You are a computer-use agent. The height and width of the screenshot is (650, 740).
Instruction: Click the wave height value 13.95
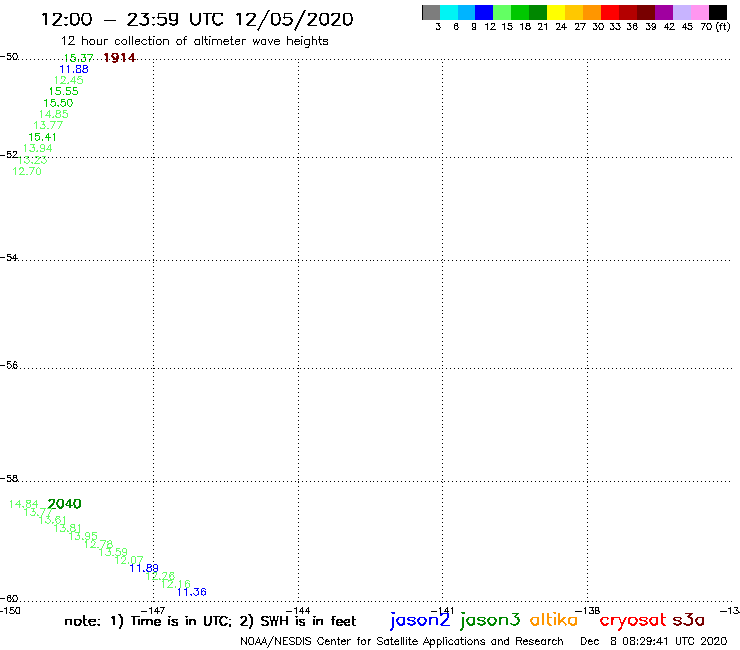[83, 536]
